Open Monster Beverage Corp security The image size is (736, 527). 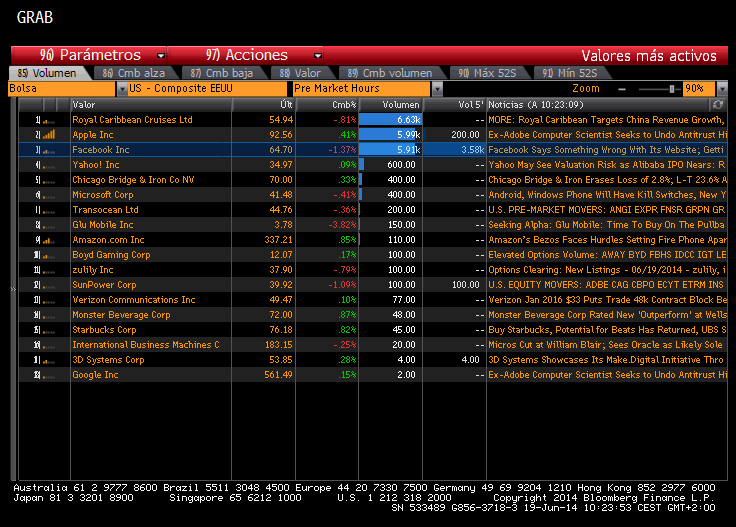(x=122, y=315)
